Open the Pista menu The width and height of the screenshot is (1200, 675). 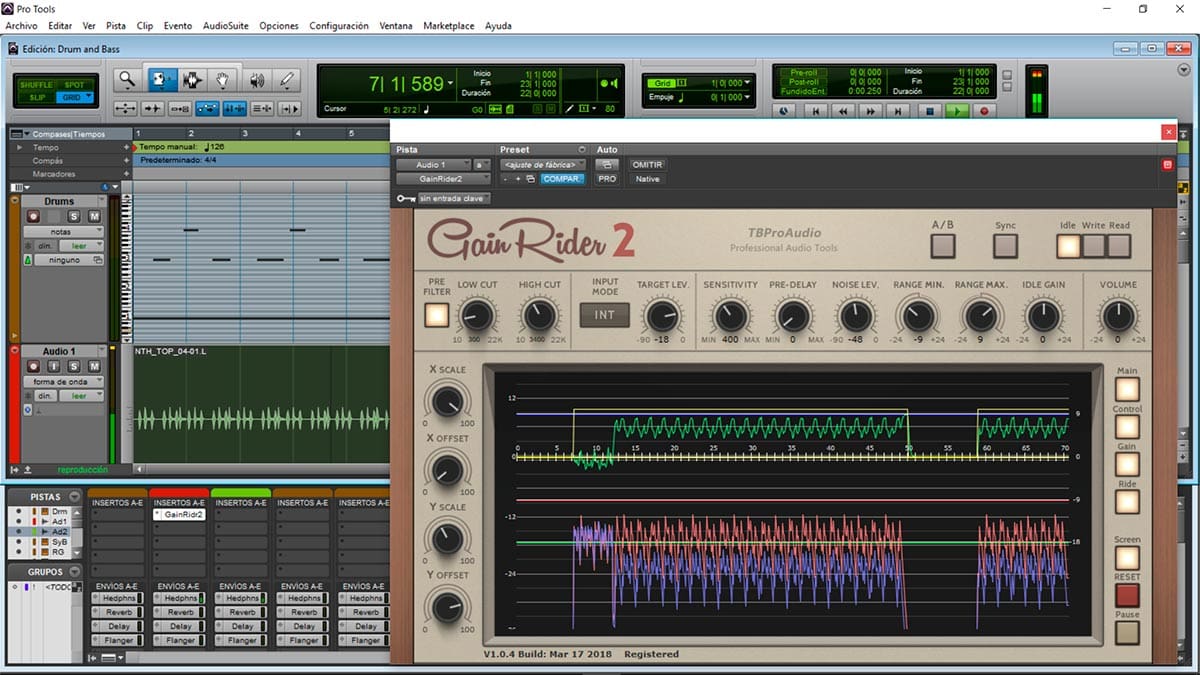[116, 26]
